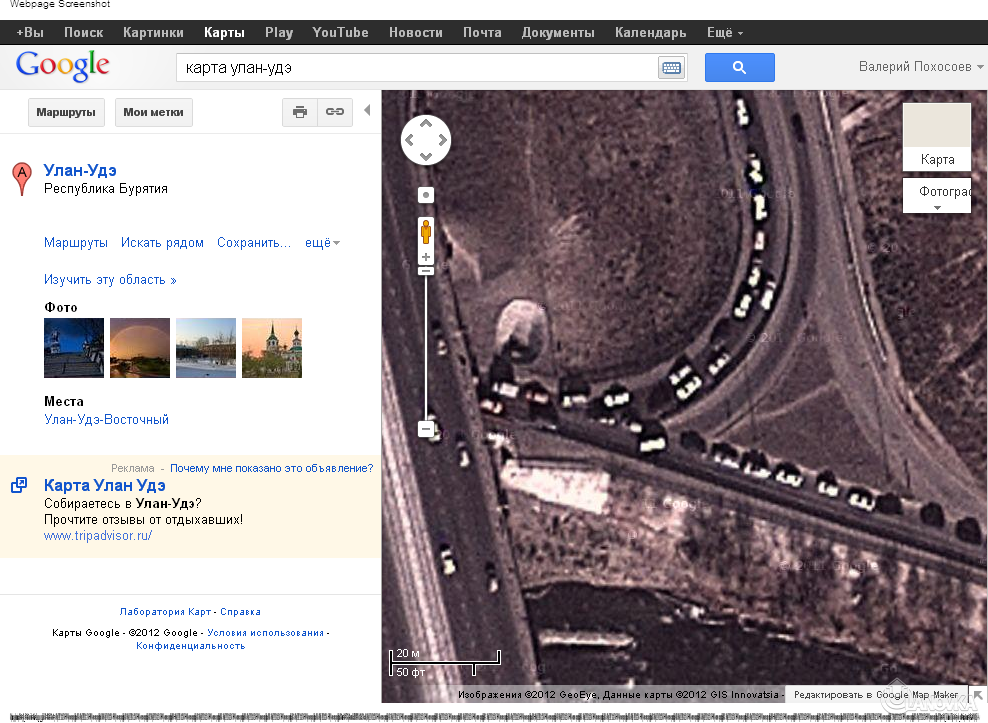Open the print map icon
This screenshot has width=988, height=723.
pyautogui.click(x=299, y=112)
